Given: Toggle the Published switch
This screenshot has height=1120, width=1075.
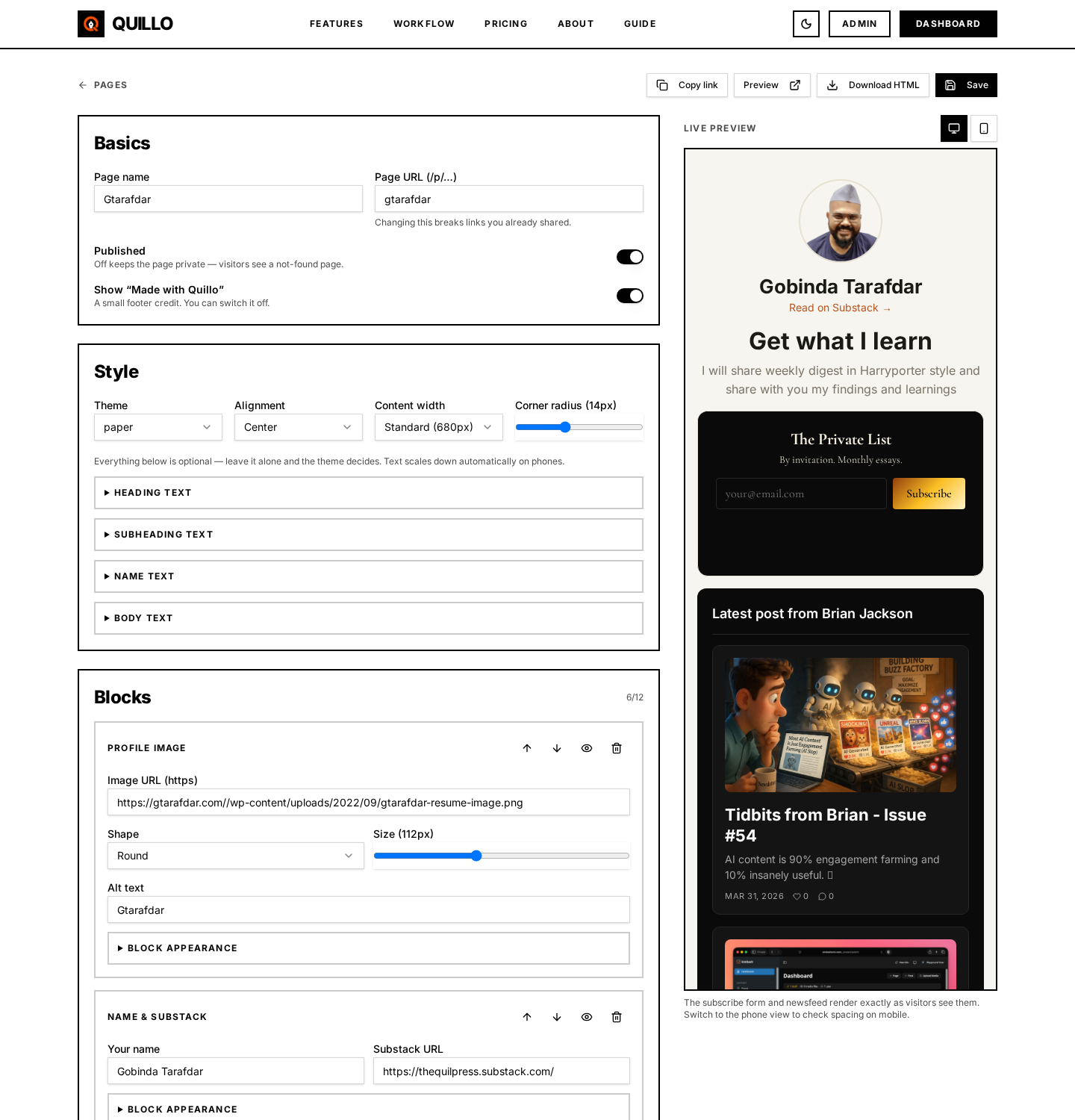Looking at the screenshot, I should point(630,257).
